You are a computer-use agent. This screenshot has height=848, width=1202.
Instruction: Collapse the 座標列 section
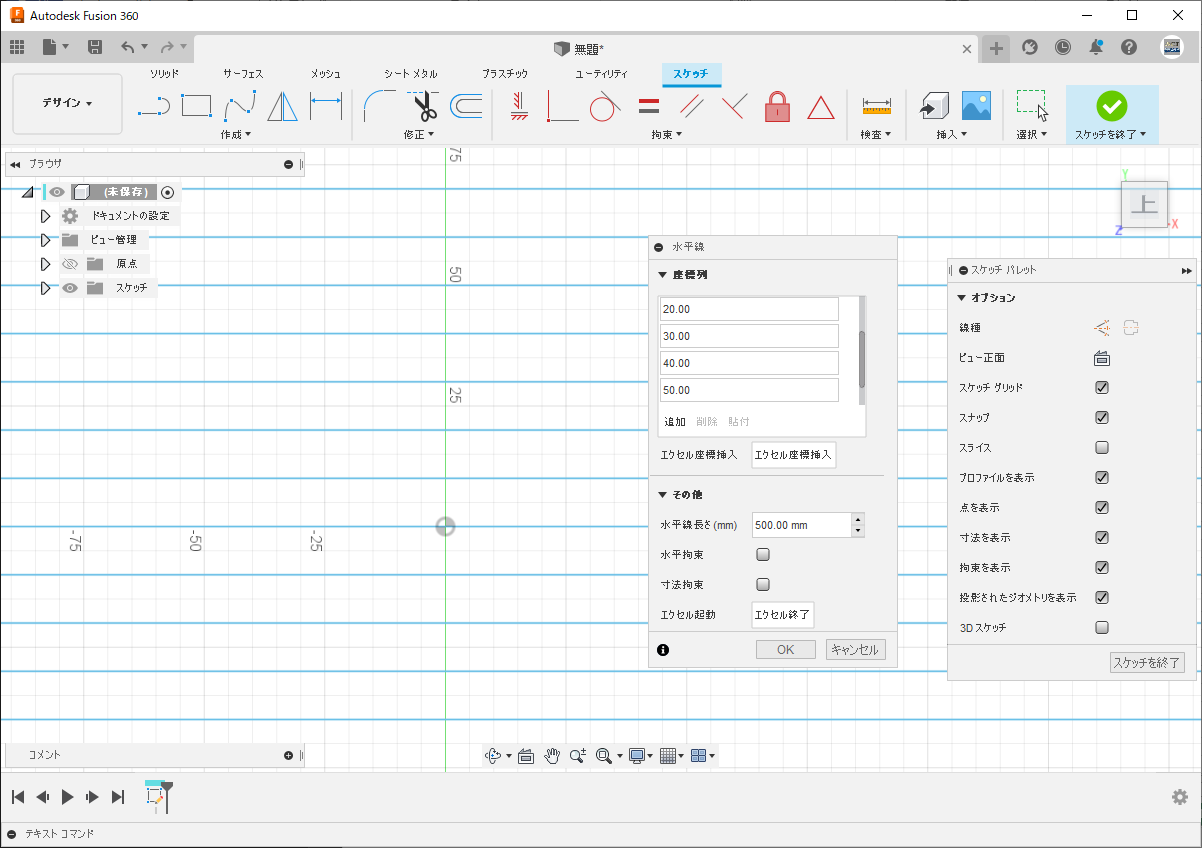[662, 275]
